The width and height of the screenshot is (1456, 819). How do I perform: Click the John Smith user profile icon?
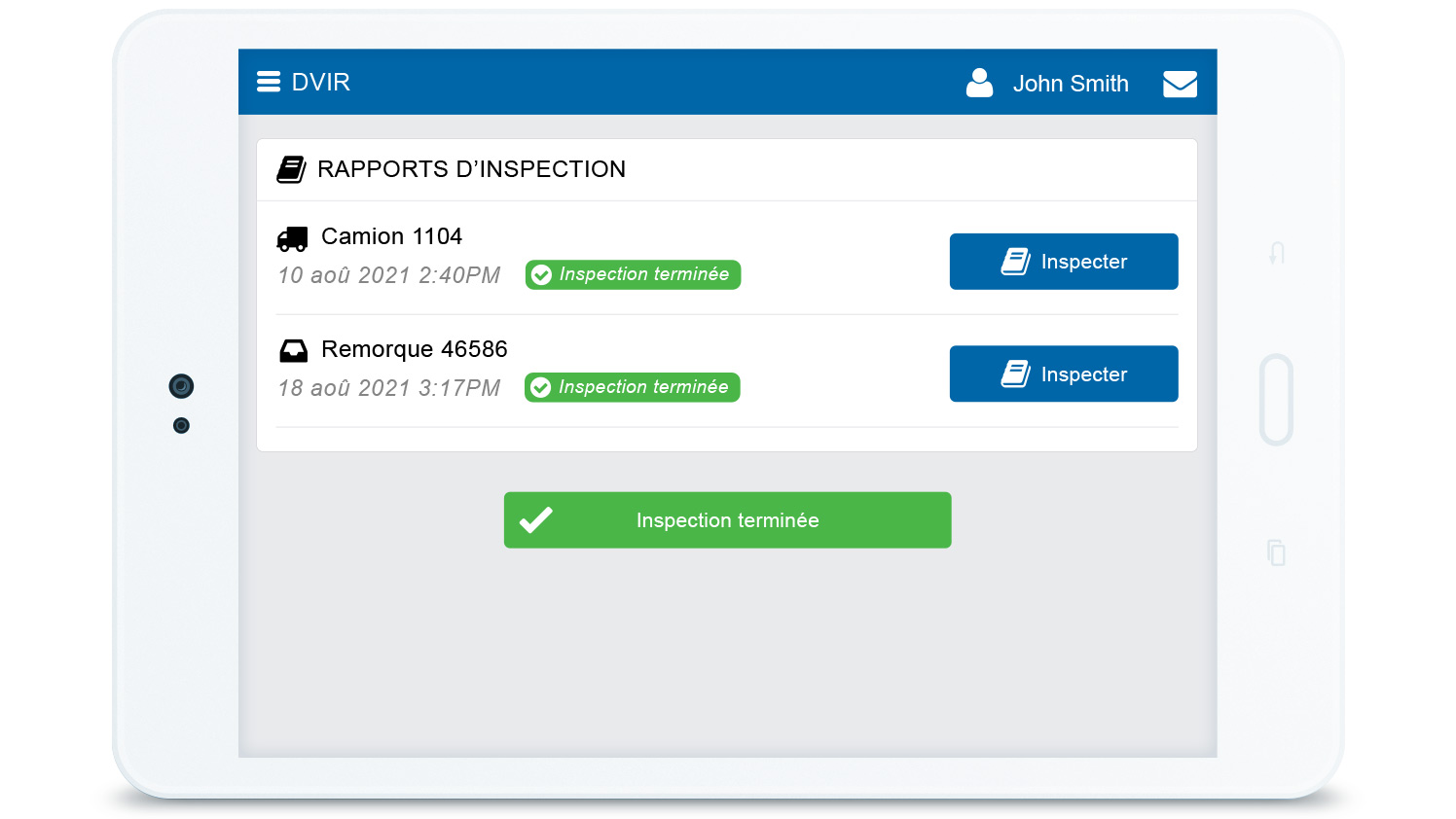[x=979, y=83]
